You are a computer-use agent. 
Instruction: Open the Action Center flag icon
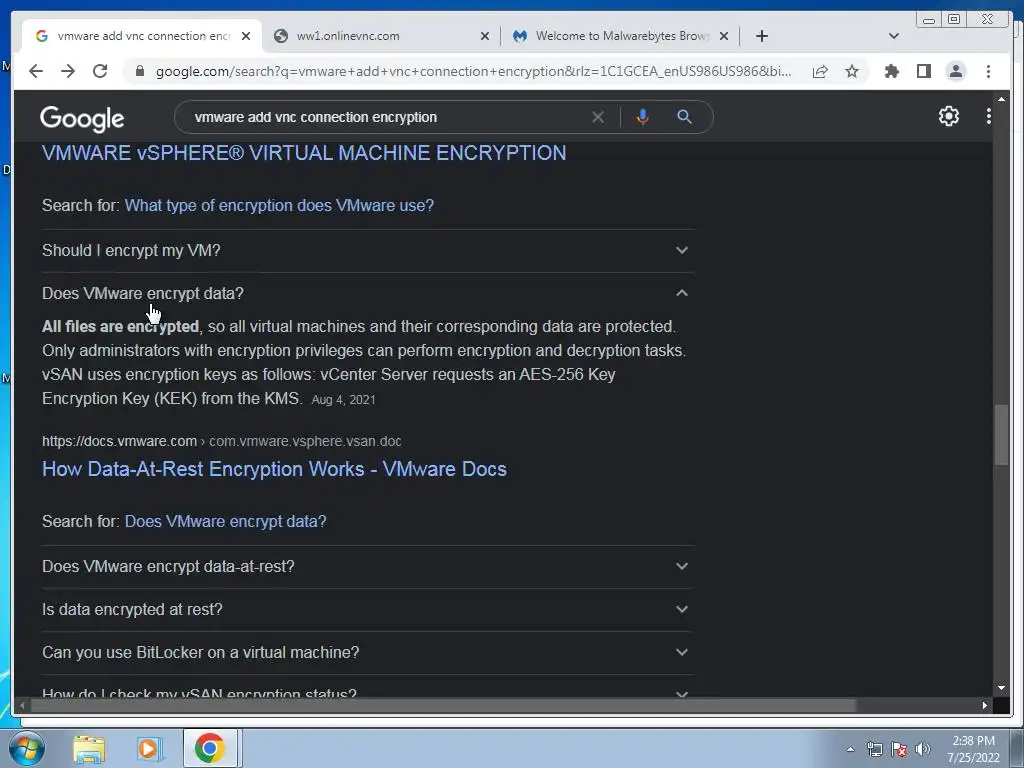coord(899,749)
